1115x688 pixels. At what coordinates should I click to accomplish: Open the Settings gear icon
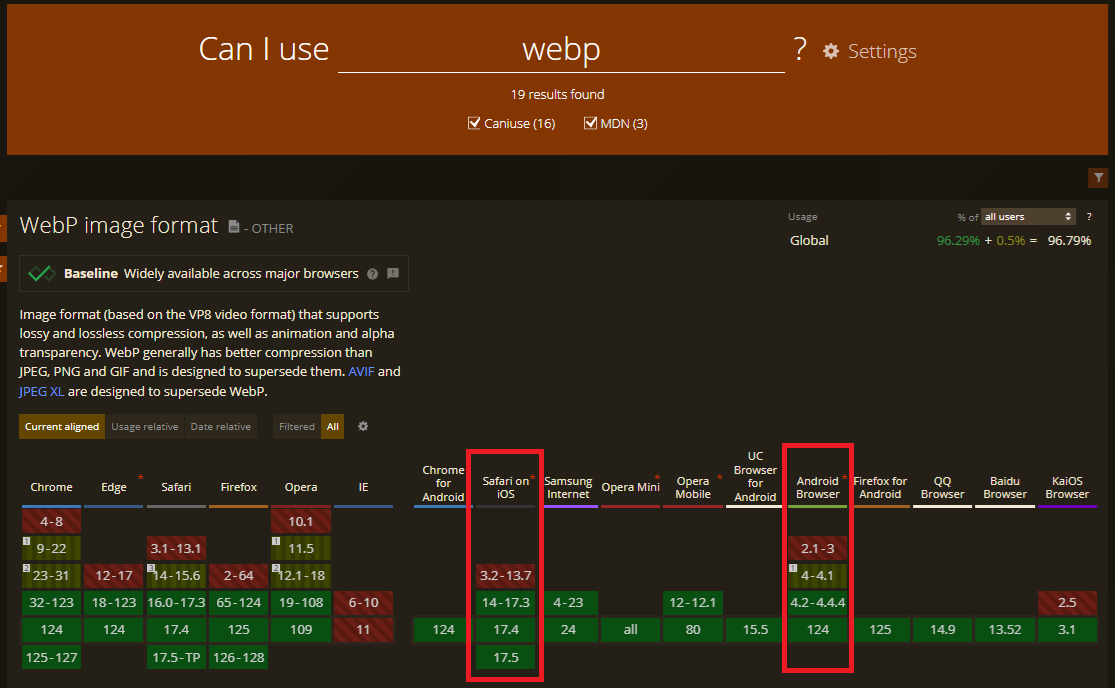tap(831, 51)
